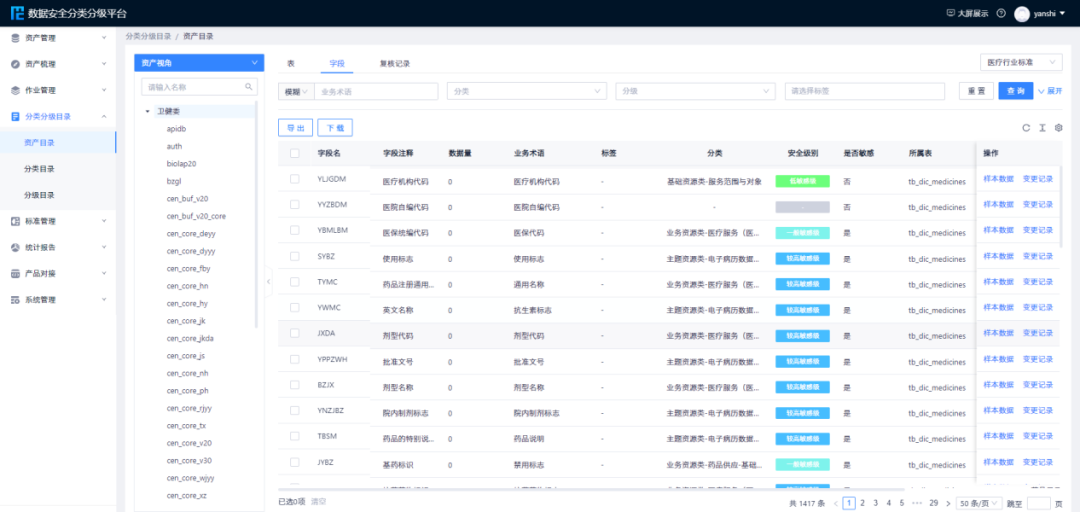Switch to the 复核记录 tab
1080x512 pixels.
(394, 64)
